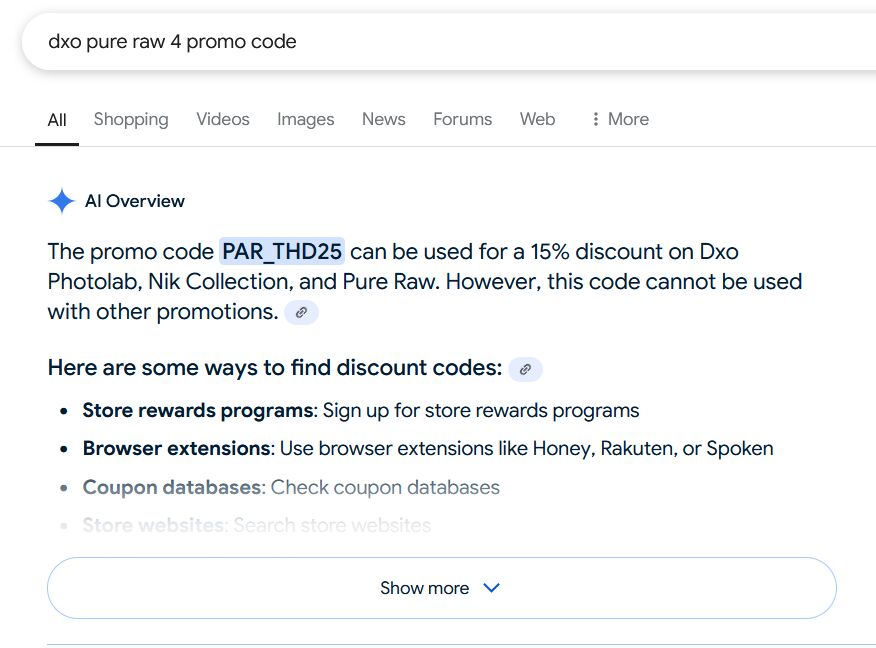Viewport: 876px width, 648px height.
Task: Select the All results tab
Action: (x=57, y=120)
